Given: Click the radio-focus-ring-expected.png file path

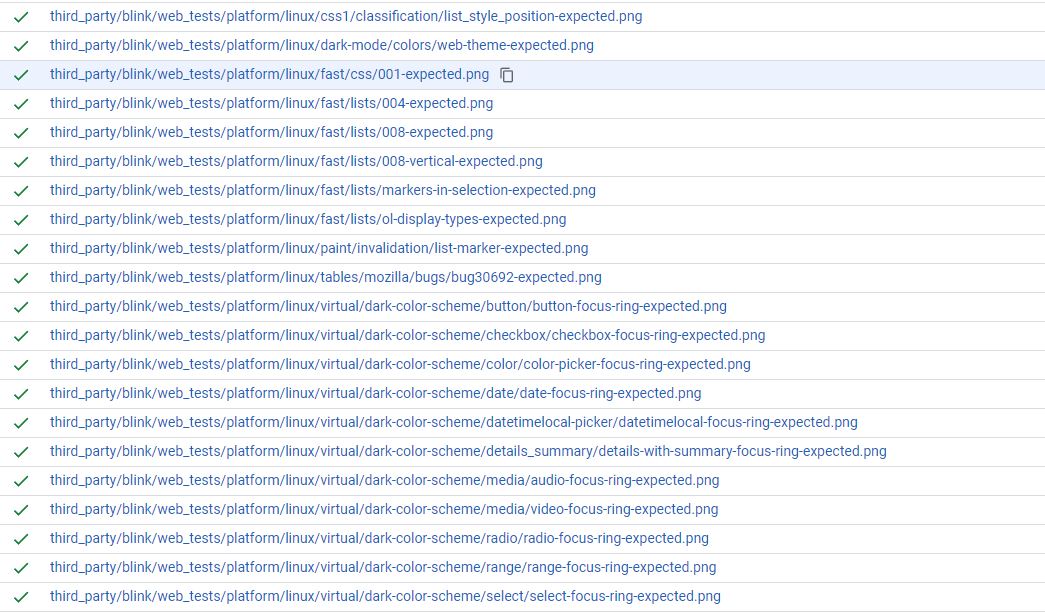Looking at the screenshot, I should 378,538.
